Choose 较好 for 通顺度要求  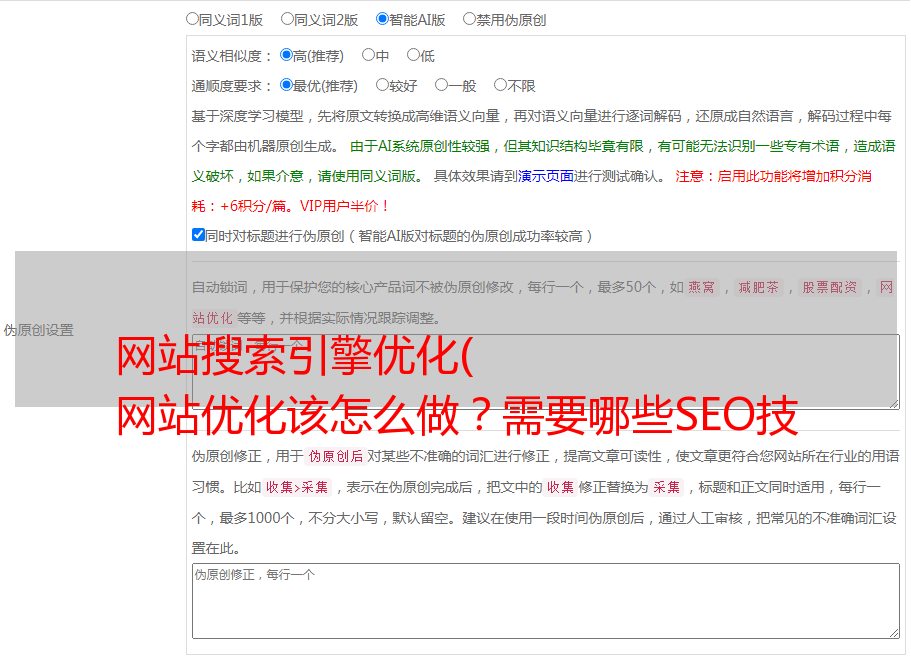coord(382,85)
